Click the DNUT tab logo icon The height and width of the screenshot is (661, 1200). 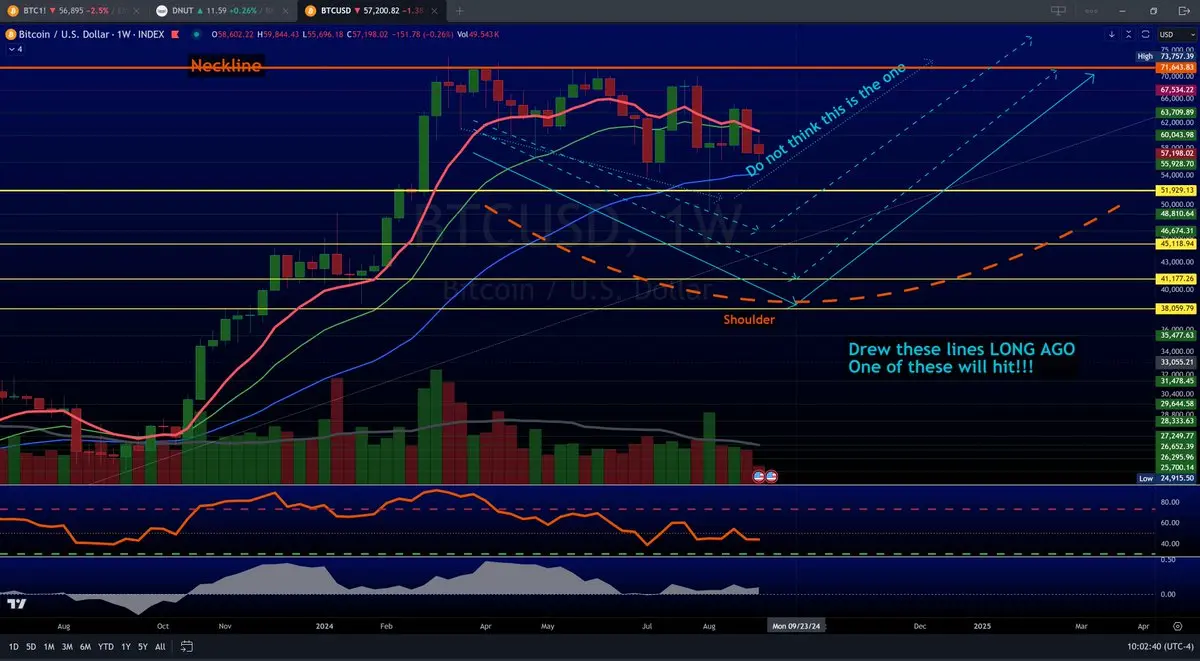(x=161, y=11)
